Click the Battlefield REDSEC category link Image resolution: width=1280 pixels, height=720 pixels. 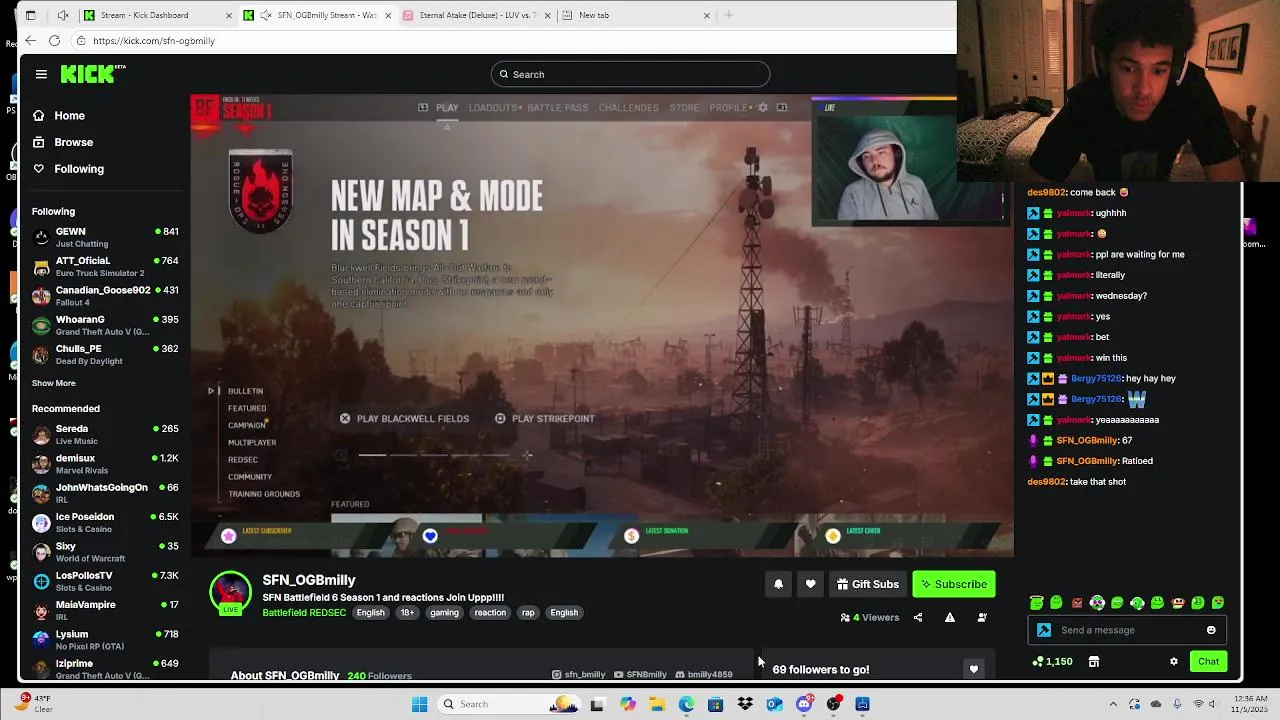tap(304, 613)
